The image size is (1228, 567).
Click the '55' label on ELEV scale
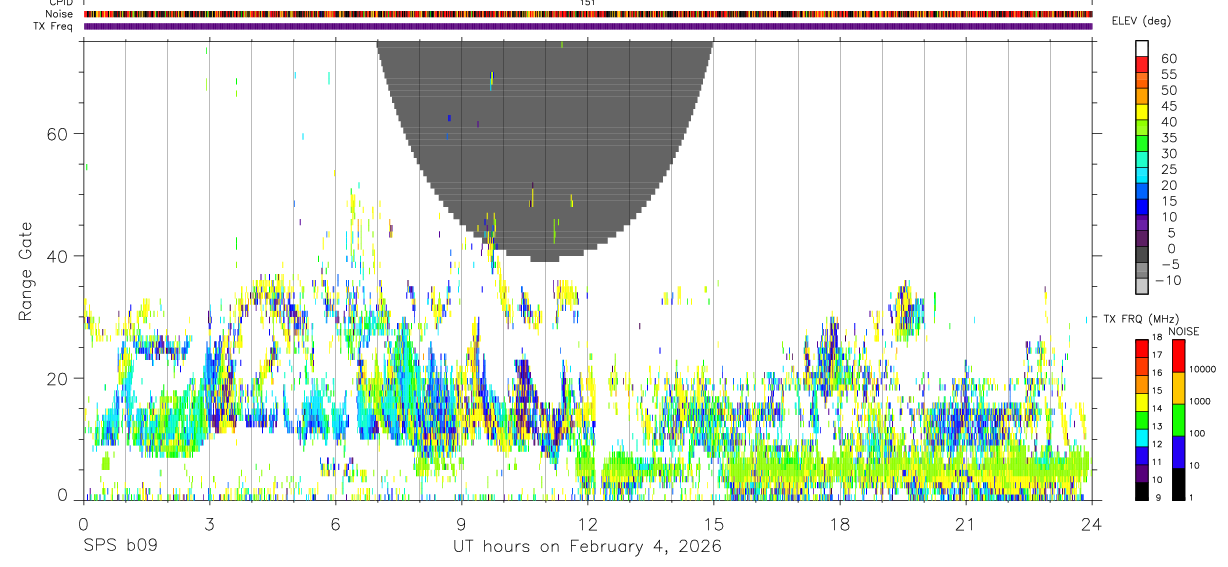[1168, 75]
